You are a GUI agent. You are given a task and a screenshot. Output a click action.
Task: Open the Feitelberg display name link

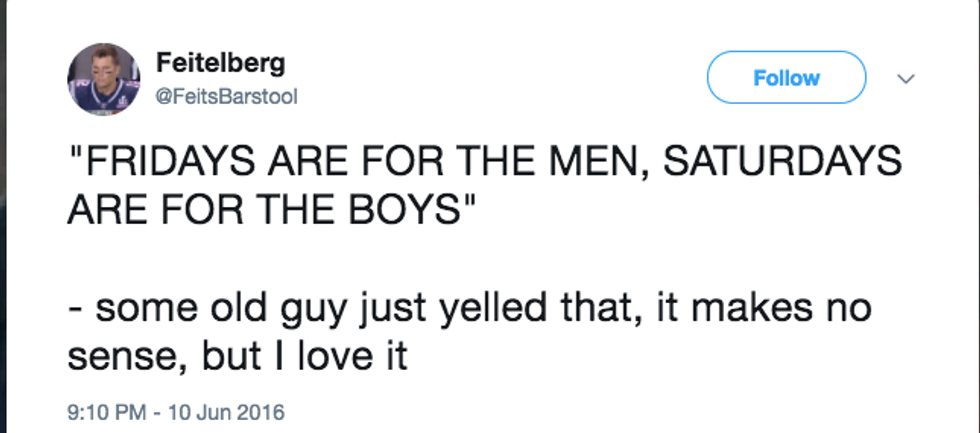tap(220, 63)
